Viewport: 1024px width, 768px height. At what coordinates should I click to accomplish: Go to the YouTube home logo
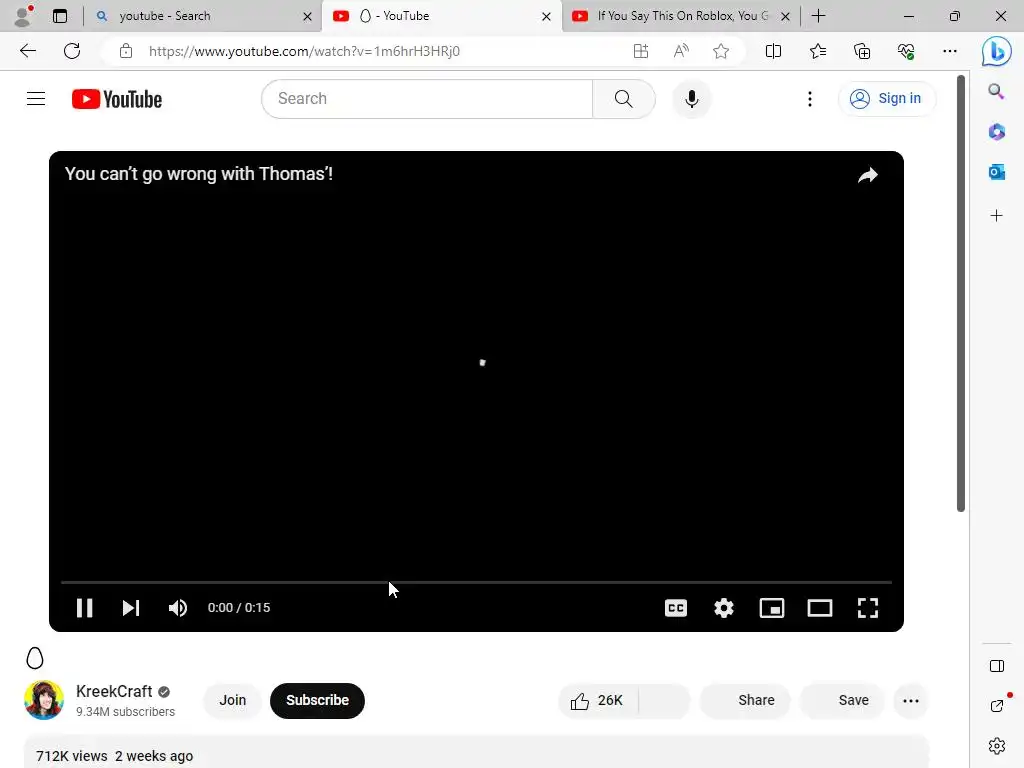(x=117, y=99)
